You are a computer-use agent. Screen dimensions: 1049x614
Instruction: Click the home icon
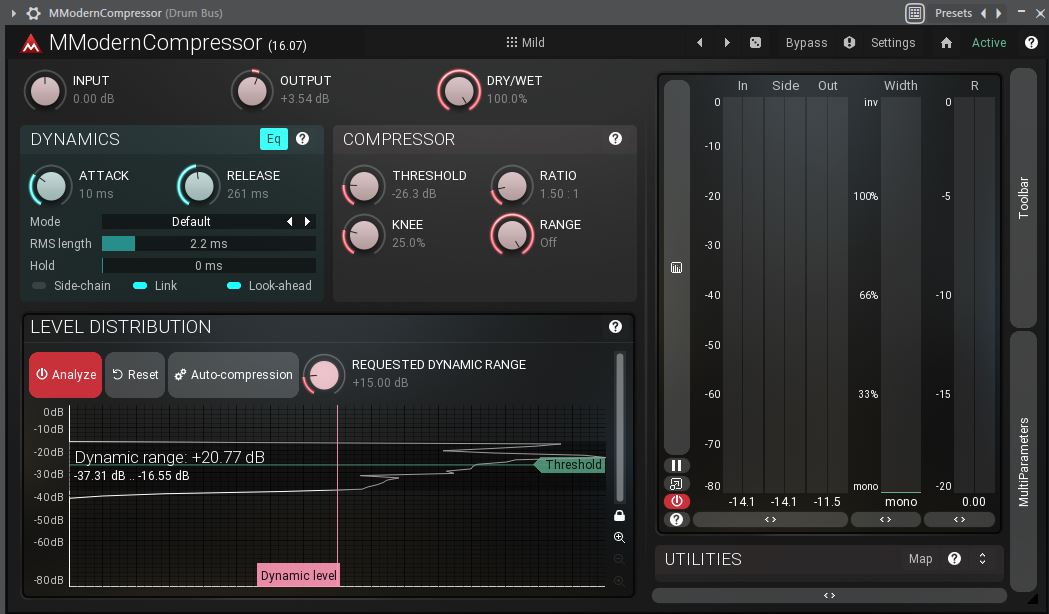[x=946, y=43]
